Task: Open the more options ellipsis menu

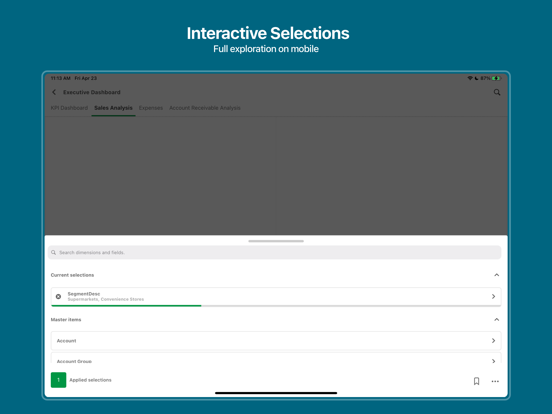Action: (495, 381)
